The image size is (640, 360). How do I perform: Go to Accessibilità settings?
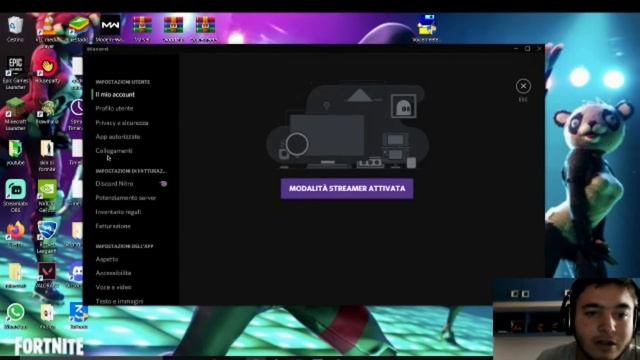(x=113, y=273)
